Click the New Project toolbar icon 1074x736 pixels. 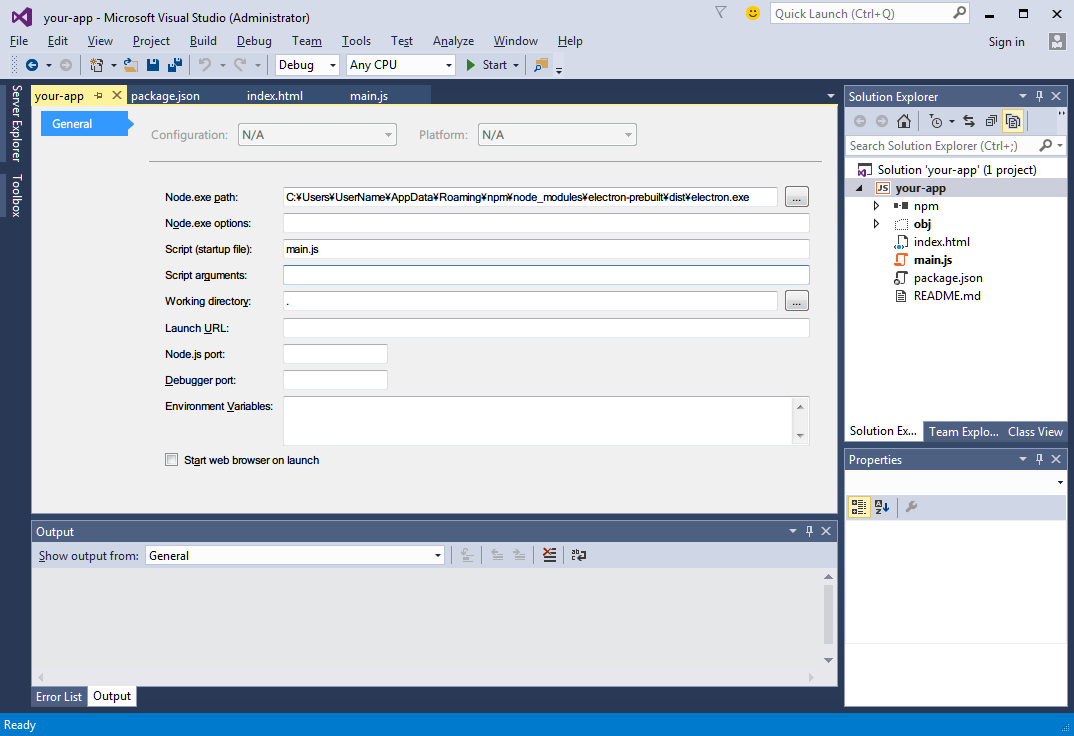pyautogui.click(x=97, y=65)
